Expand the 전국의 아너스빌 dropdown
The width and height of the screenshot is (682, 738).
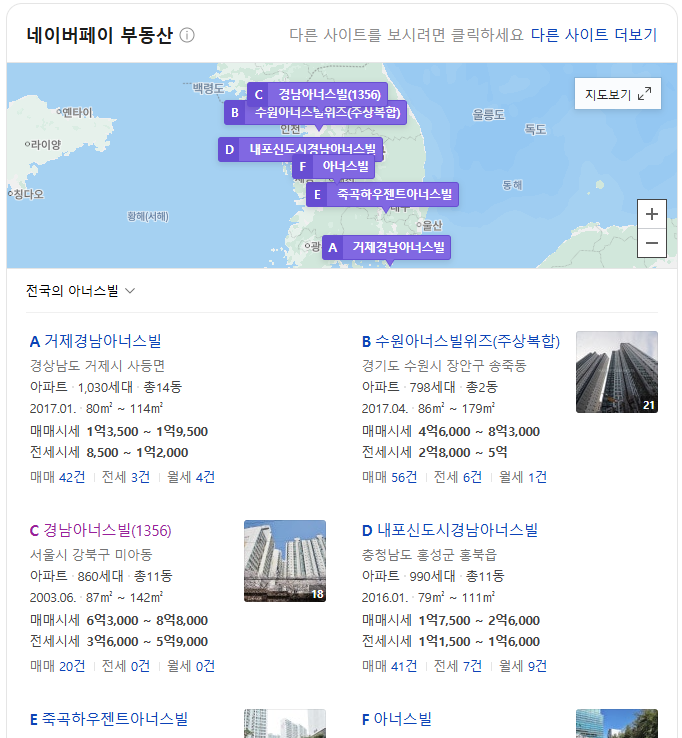pos(80,291)
